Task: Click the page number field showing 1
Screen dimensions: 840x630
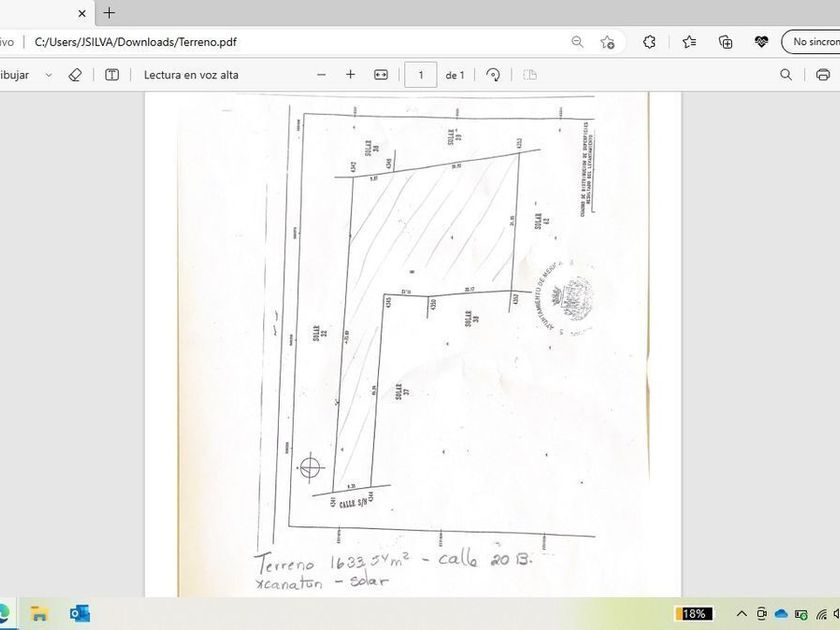Action: [x=421, y=75]
